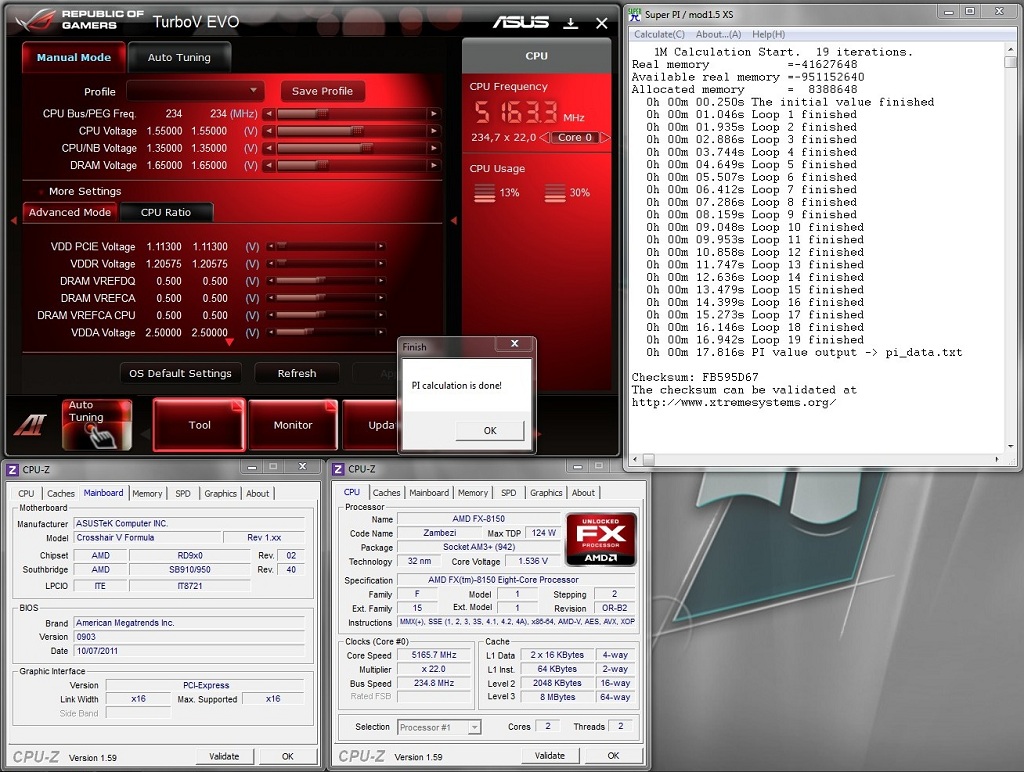Click the 'AMD FX-8150' name field in CPU-Z
This screenshot has width=1024, height=772.
pos(478,519)
